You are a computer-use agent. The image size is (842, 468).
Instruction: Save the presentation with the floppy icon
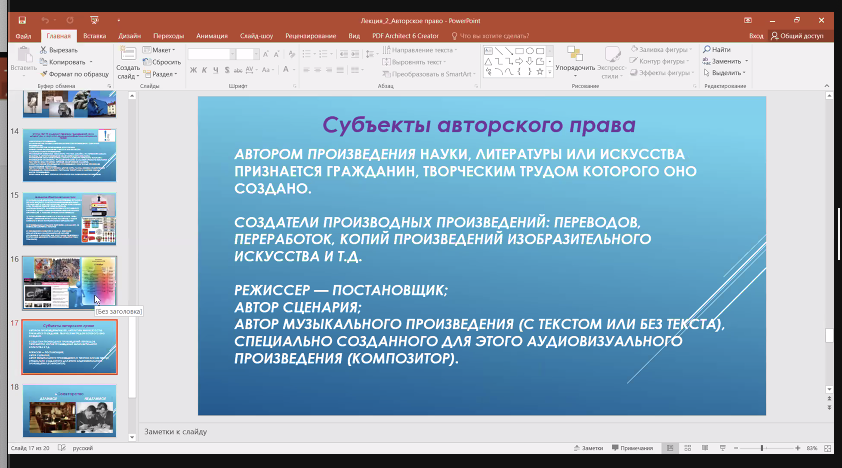(22, 20)
